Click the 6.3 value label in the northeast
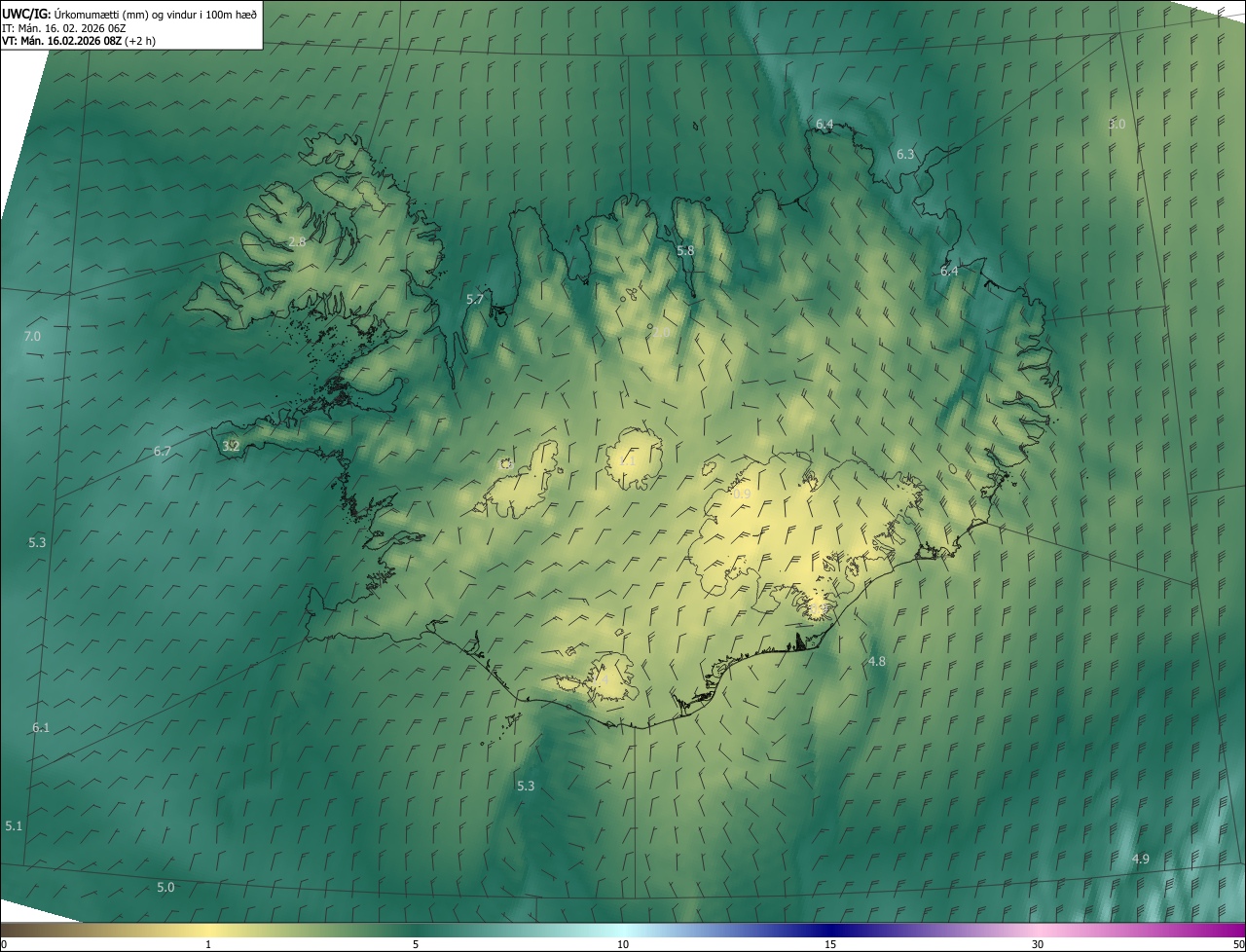 [905, 155]
